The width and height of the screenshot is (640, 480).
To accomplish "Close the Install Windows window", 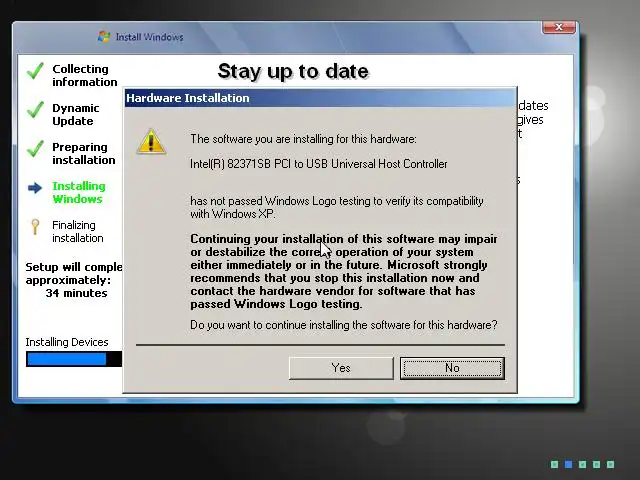I will tap(559, 27).
